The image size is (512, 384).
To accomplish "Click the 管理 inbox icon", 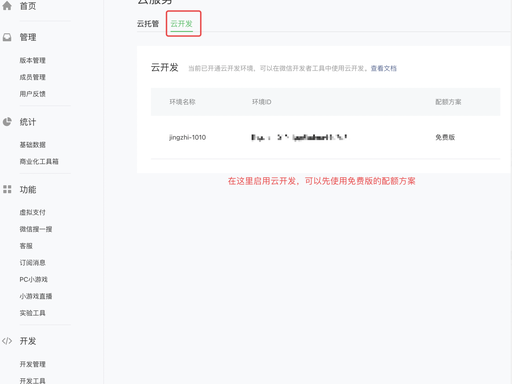I will 7,37.
